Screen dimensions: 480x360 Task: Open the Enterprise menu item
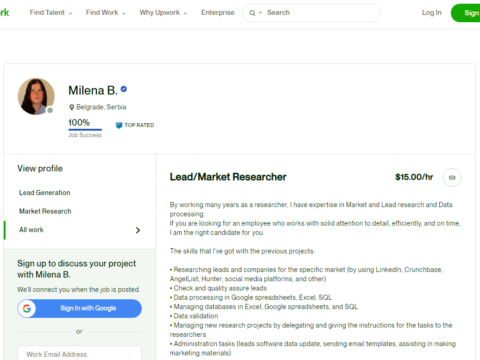[x=218, y=13]
